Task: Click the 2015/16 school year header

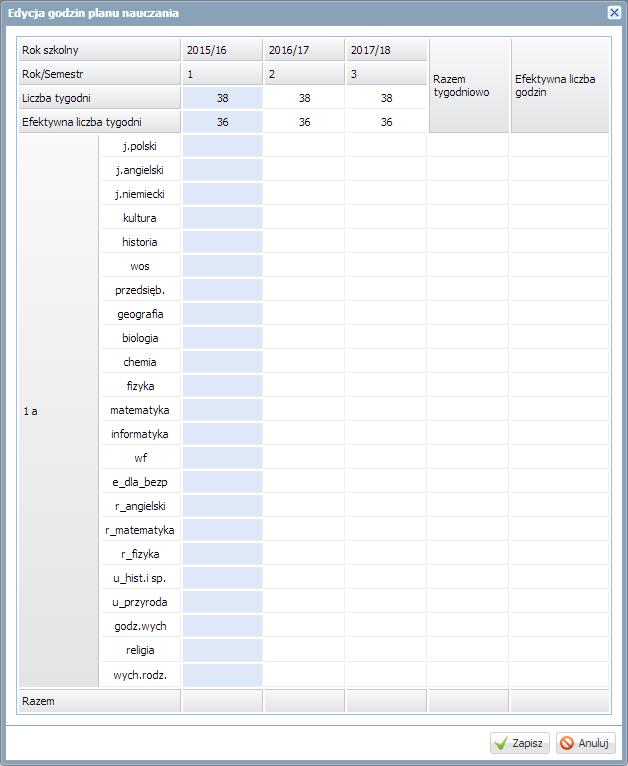Action: 222,50
